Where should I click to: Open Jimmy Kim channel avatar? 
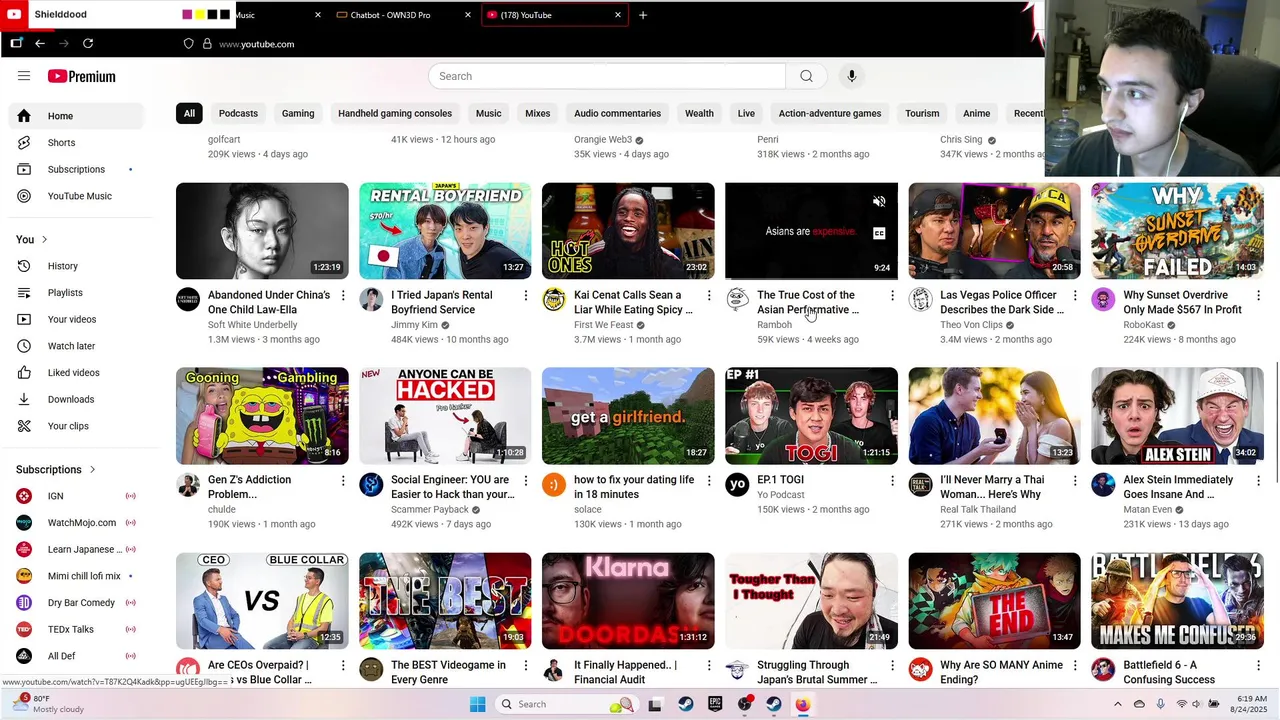371,299
